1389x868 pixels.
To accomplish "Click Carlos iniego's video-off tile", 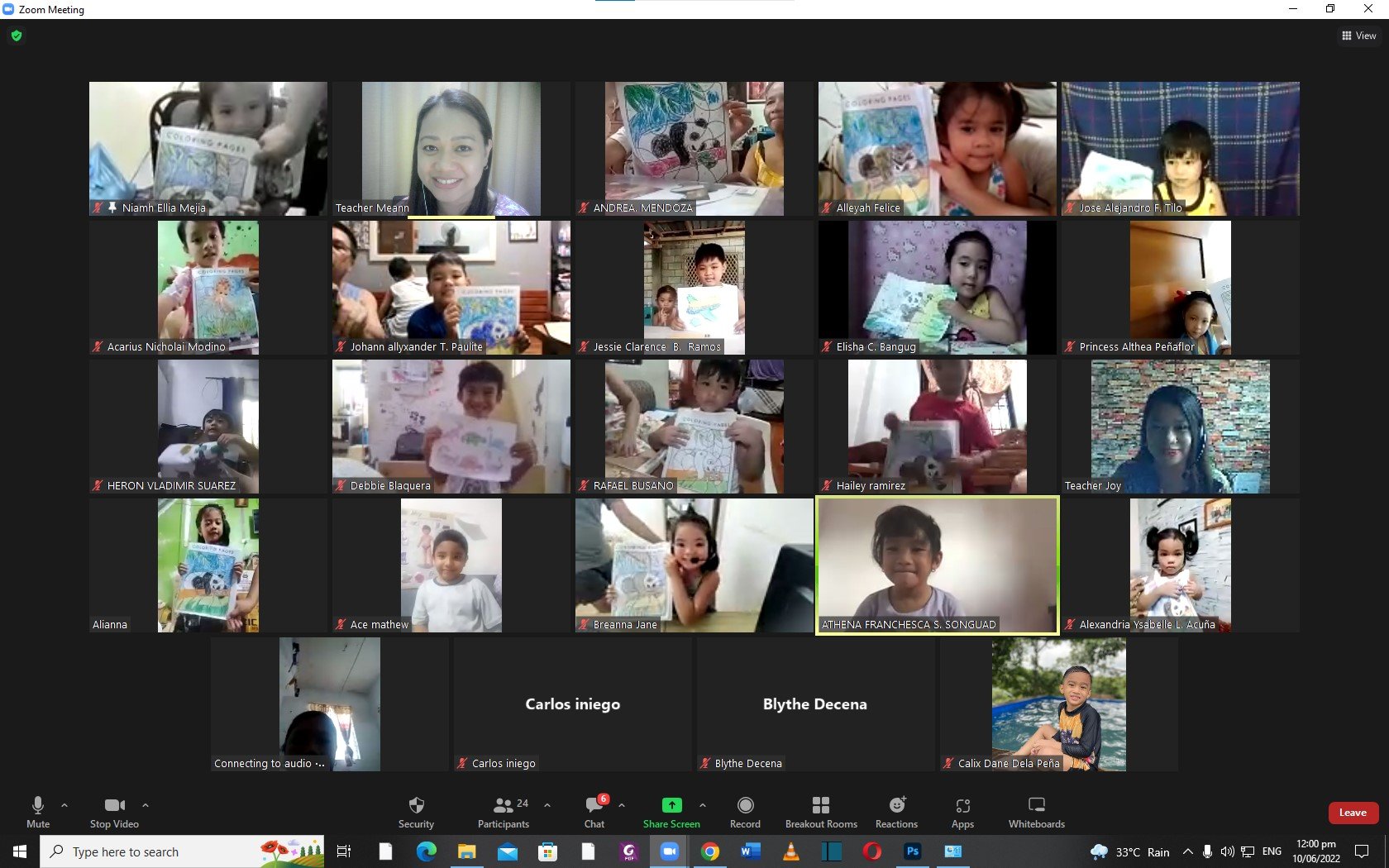I will tap(573, 704).
